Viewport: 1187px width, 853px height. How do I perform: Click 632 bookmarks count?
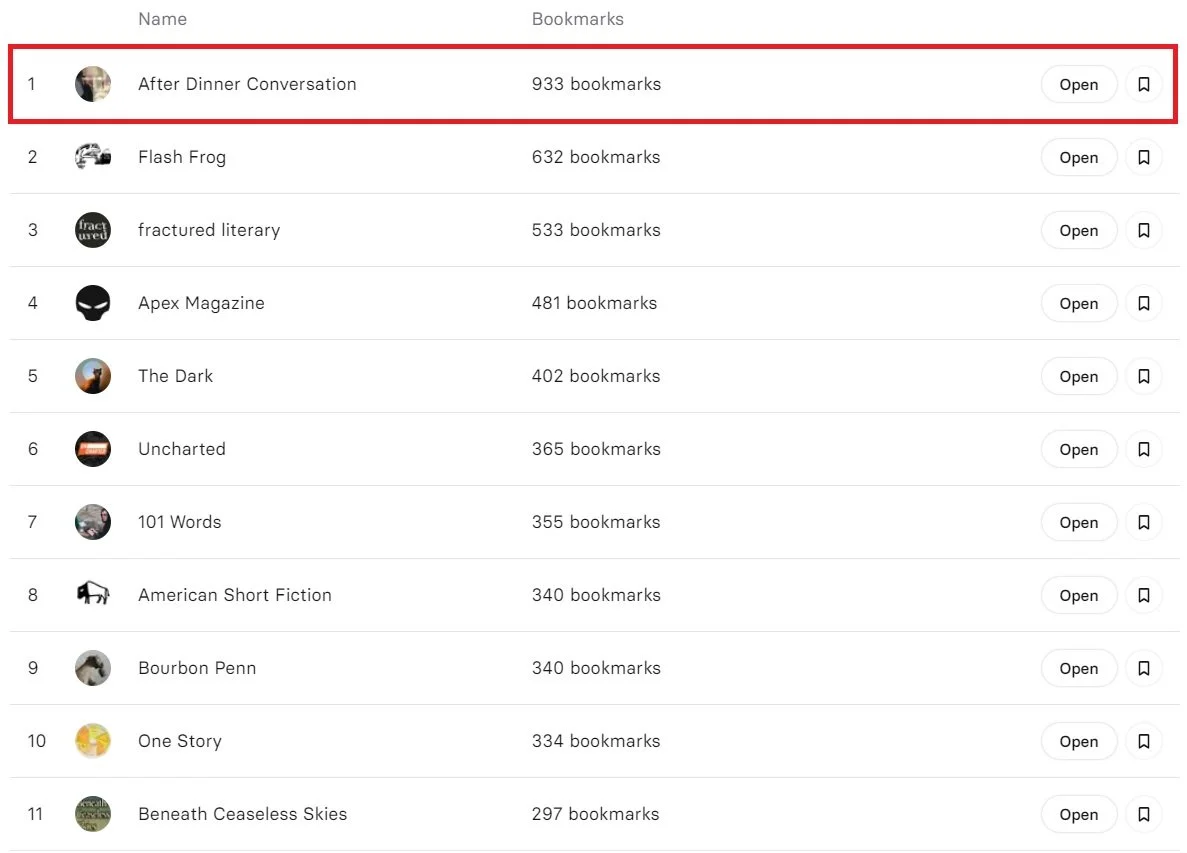click(596, 157)
